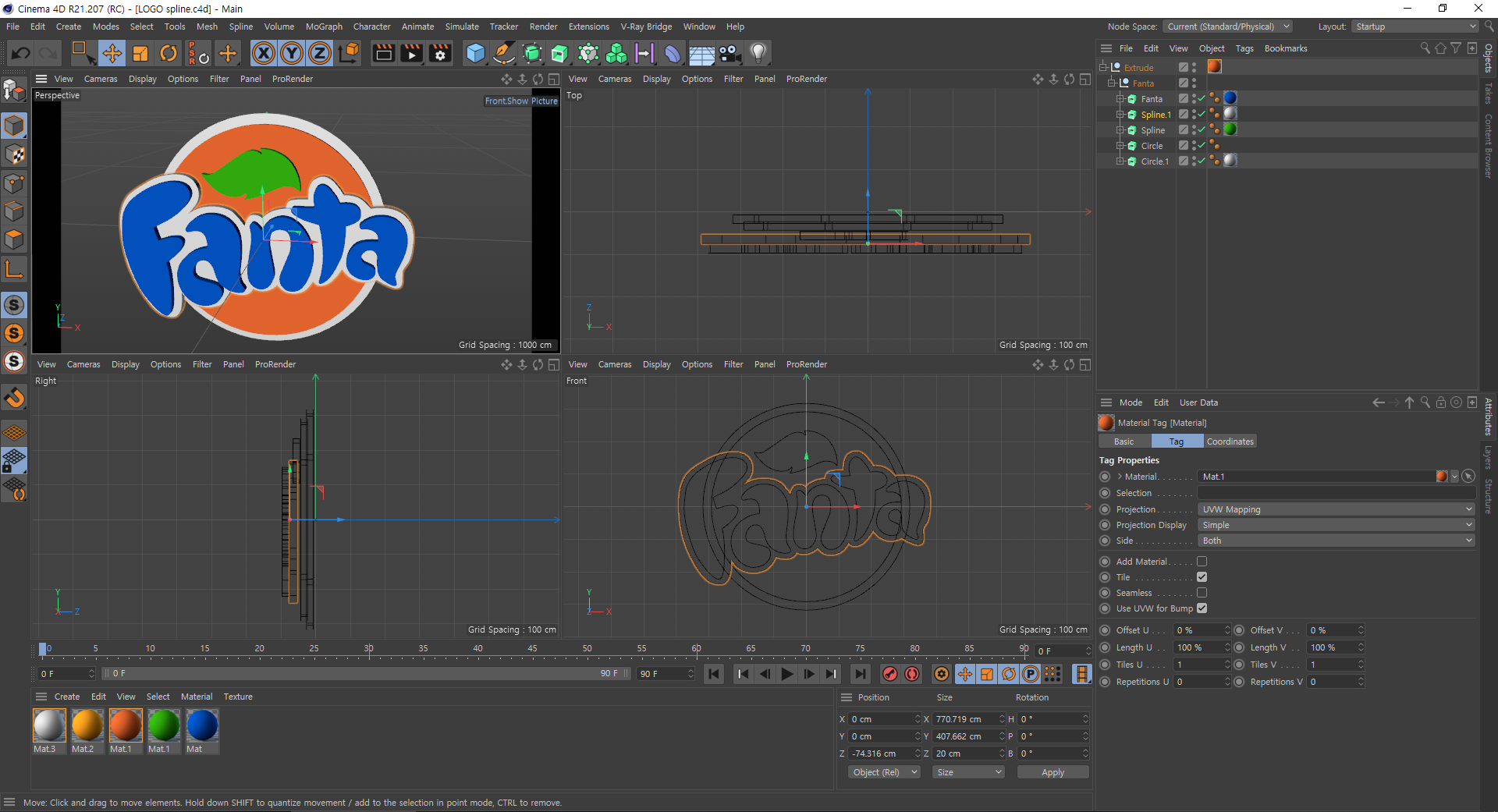
Task: Switch to the Basic tab
Action: click(x=1124, y=441)
